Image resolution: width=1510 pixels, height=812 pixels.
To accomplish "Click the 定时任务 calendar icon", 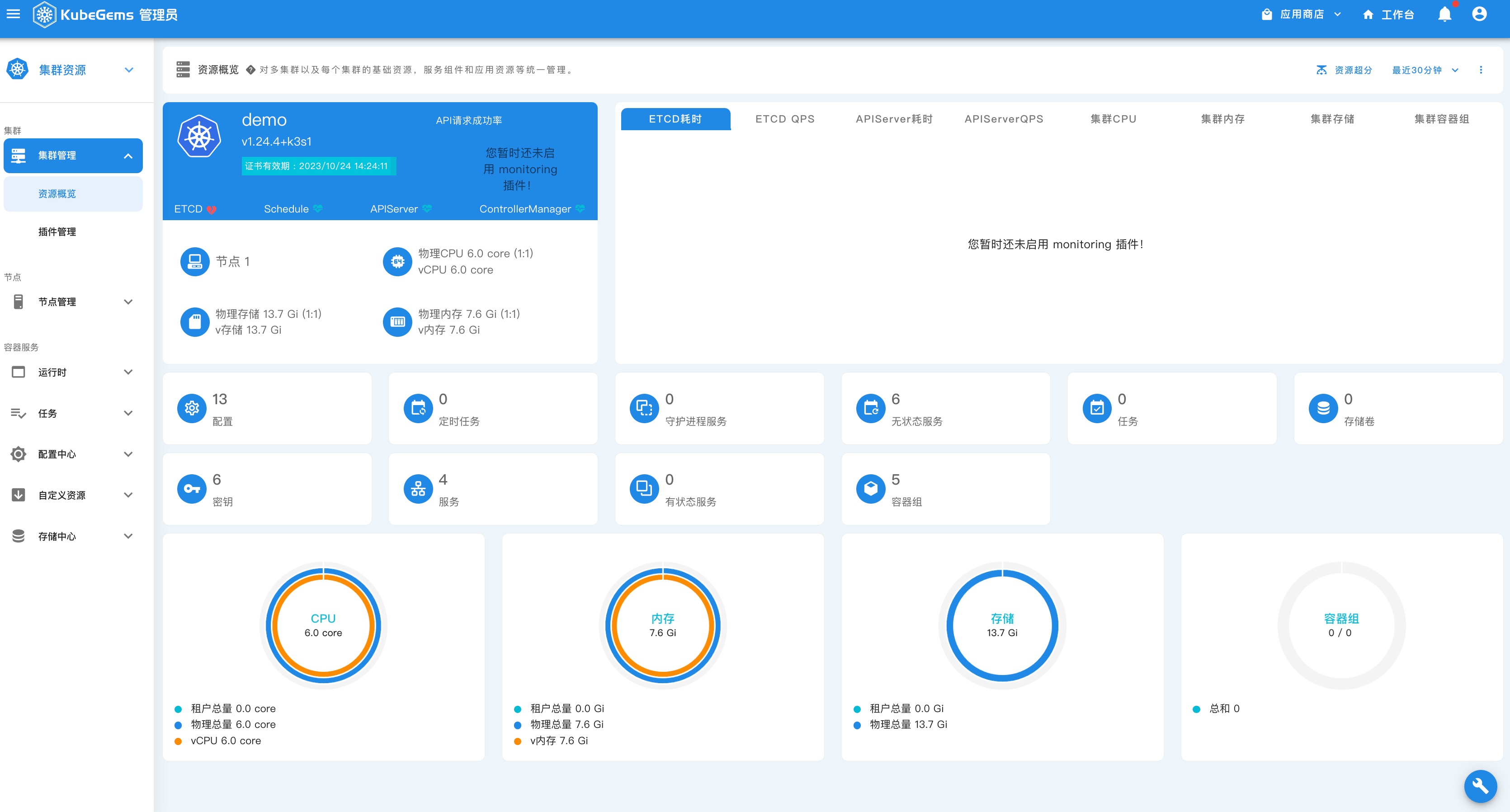I will 418,408.
